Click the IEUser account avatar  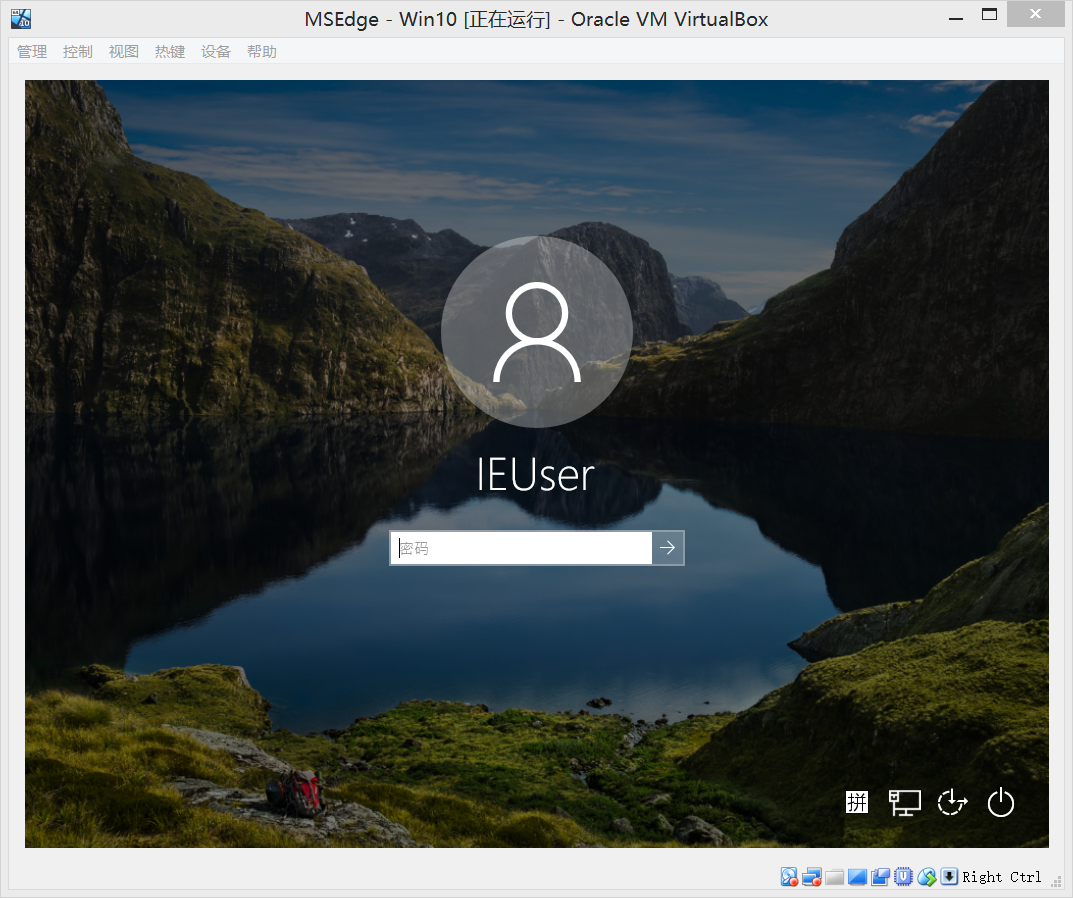point(536,332)
